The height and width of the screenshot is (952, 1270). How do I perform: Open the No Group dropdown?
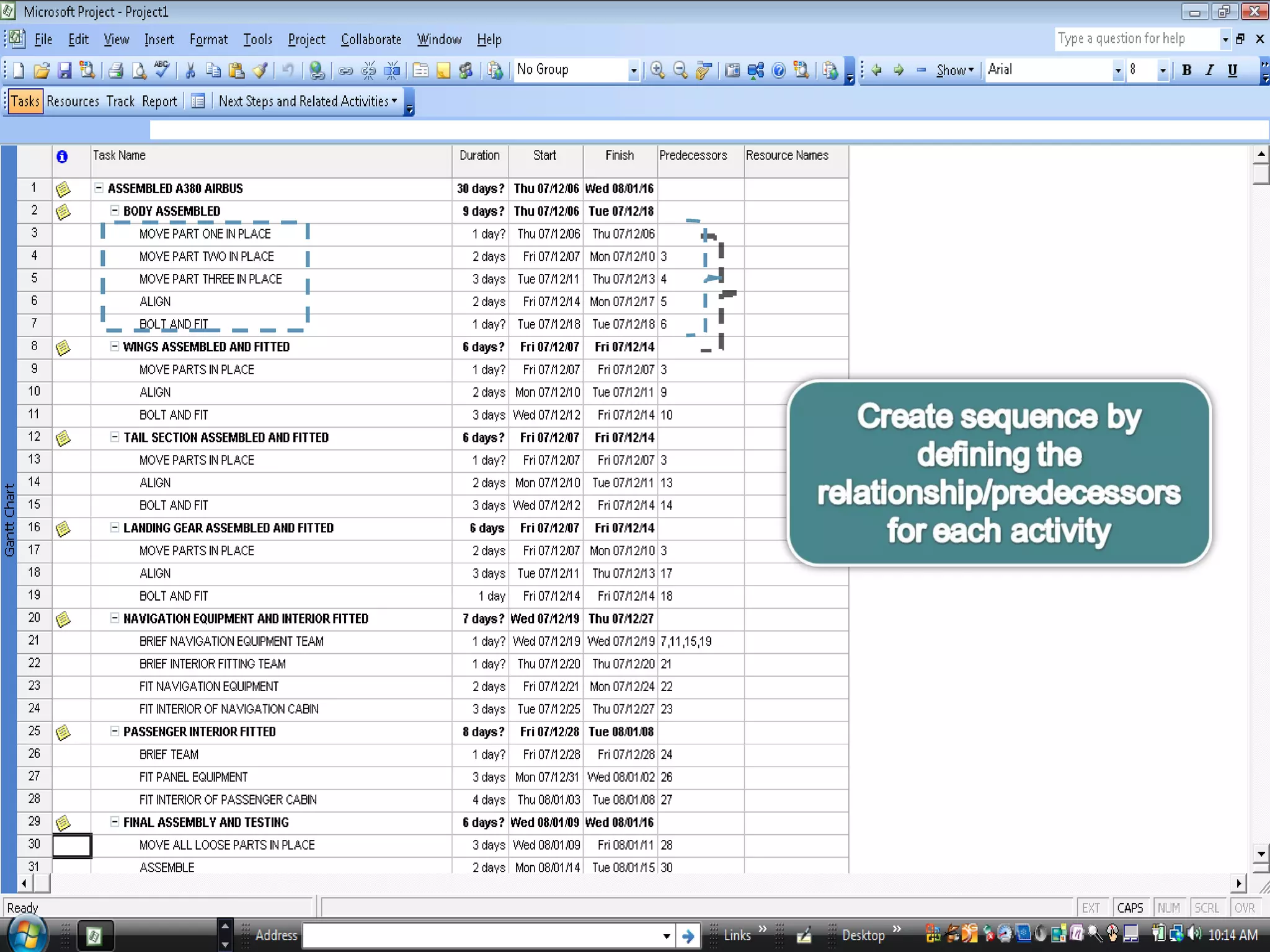click(633, 71)
